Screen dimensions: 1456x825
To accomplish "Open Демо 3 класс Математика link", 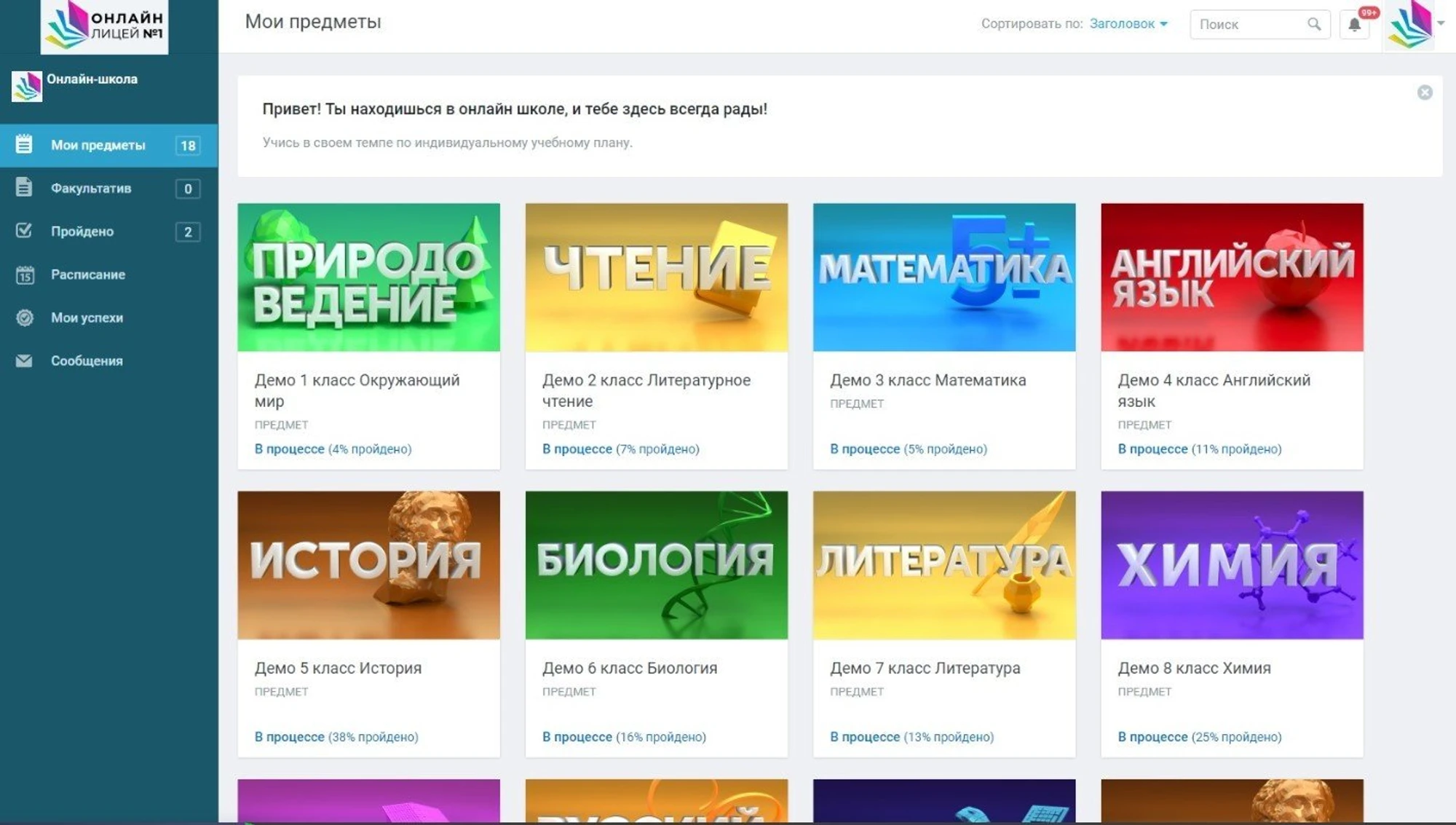I will coord(927,380).
